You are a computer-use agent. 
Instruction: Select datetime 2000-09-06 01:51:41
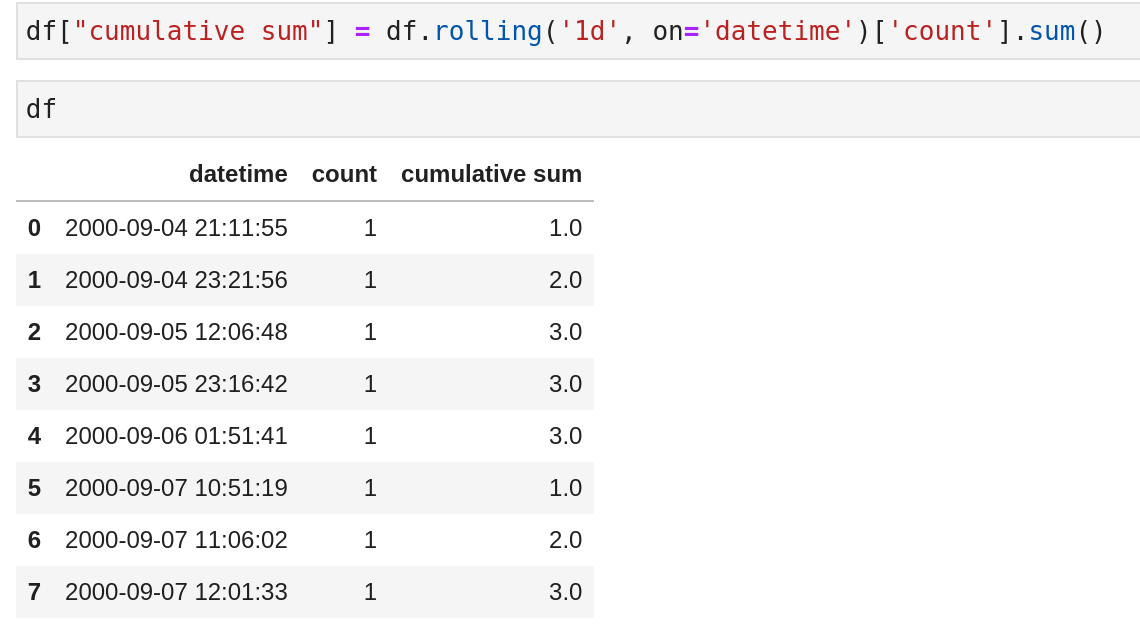[177, 436]
